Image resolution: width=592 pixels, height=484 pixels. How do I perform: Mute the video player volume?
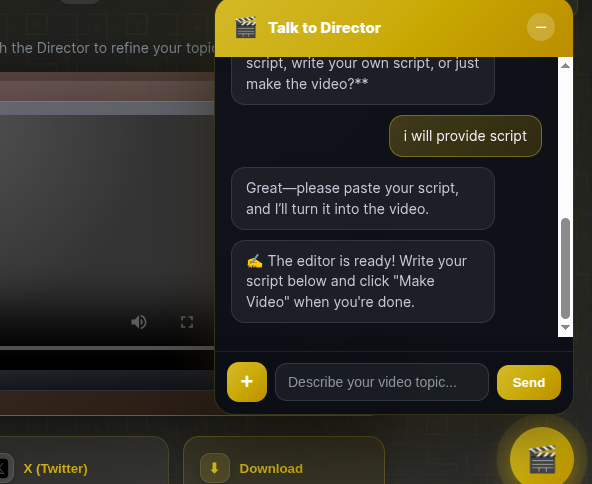click(139, 322)
